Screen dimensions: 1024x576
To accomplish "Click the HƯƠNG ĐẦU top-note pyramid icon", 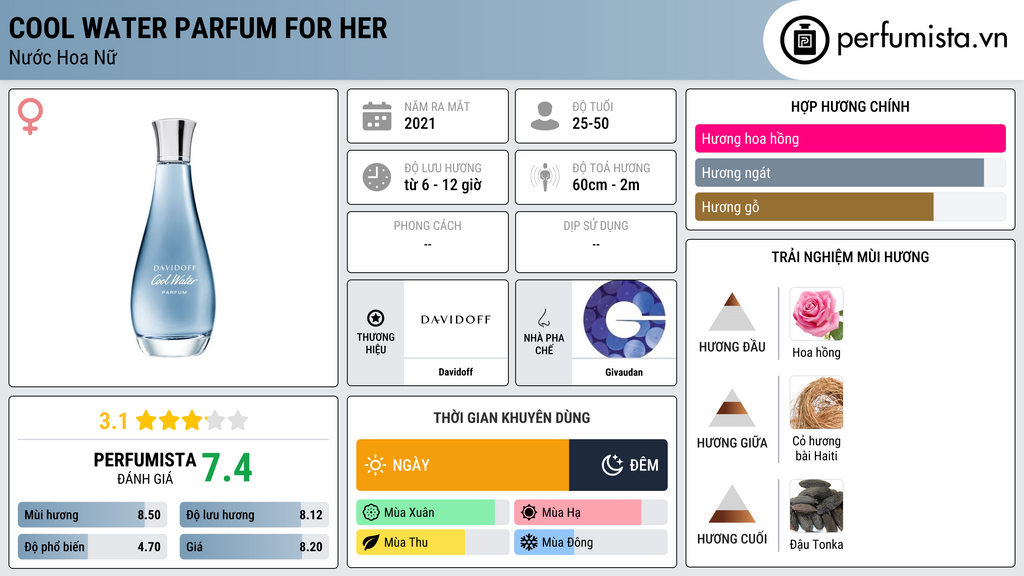I will (x=732, y=312).
